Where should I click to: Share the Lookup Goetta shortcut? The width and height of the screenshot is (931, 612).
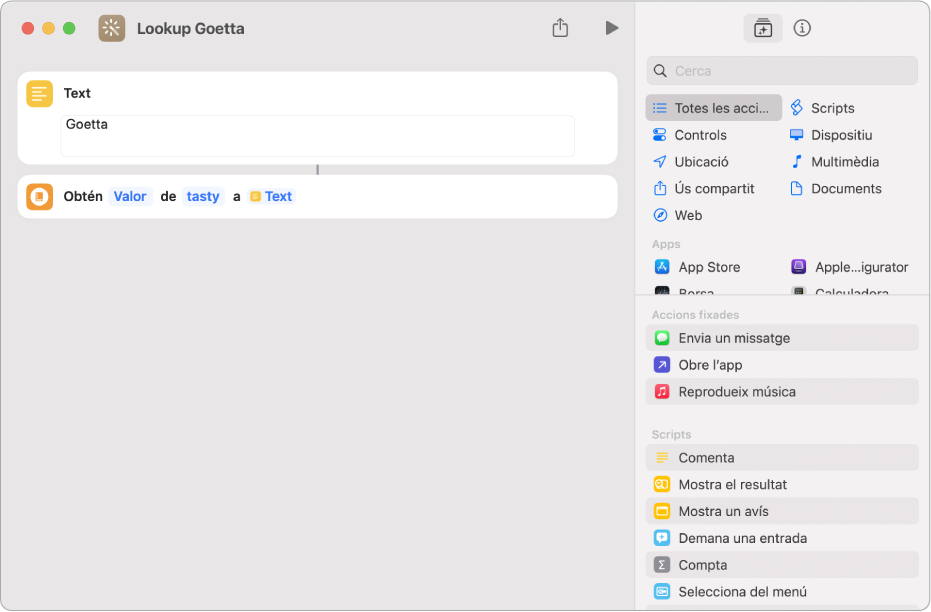click(x=560, y=28)
